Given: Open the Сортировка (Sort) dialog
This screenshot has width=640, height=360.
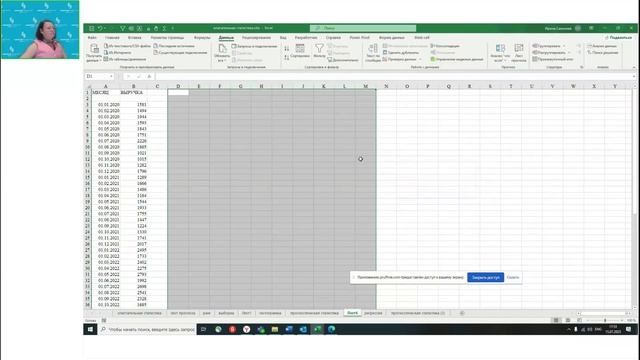Looking at the screenshot, I should point(300,51).
